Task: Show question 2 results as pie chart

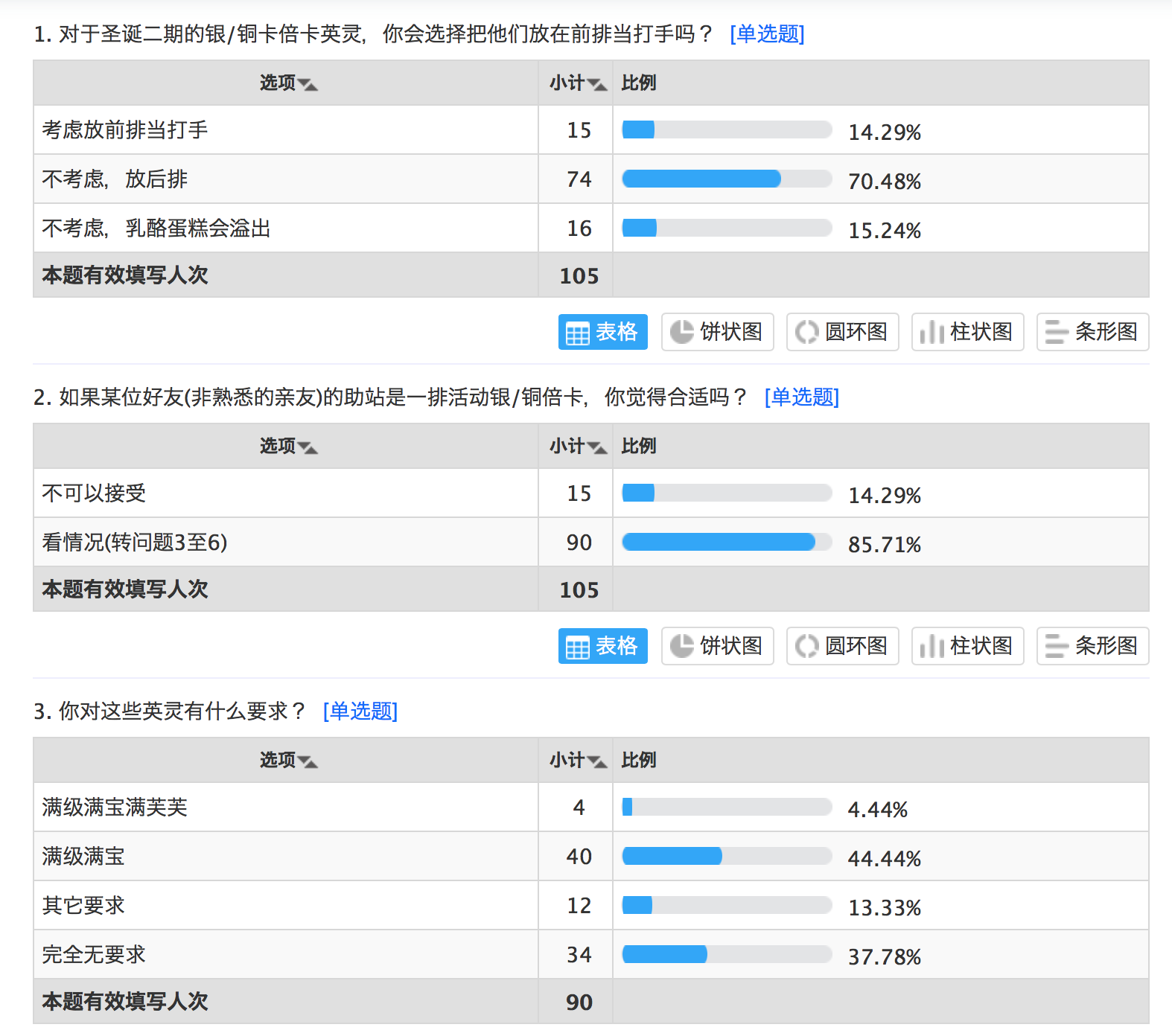Action: tap(716, 647)
